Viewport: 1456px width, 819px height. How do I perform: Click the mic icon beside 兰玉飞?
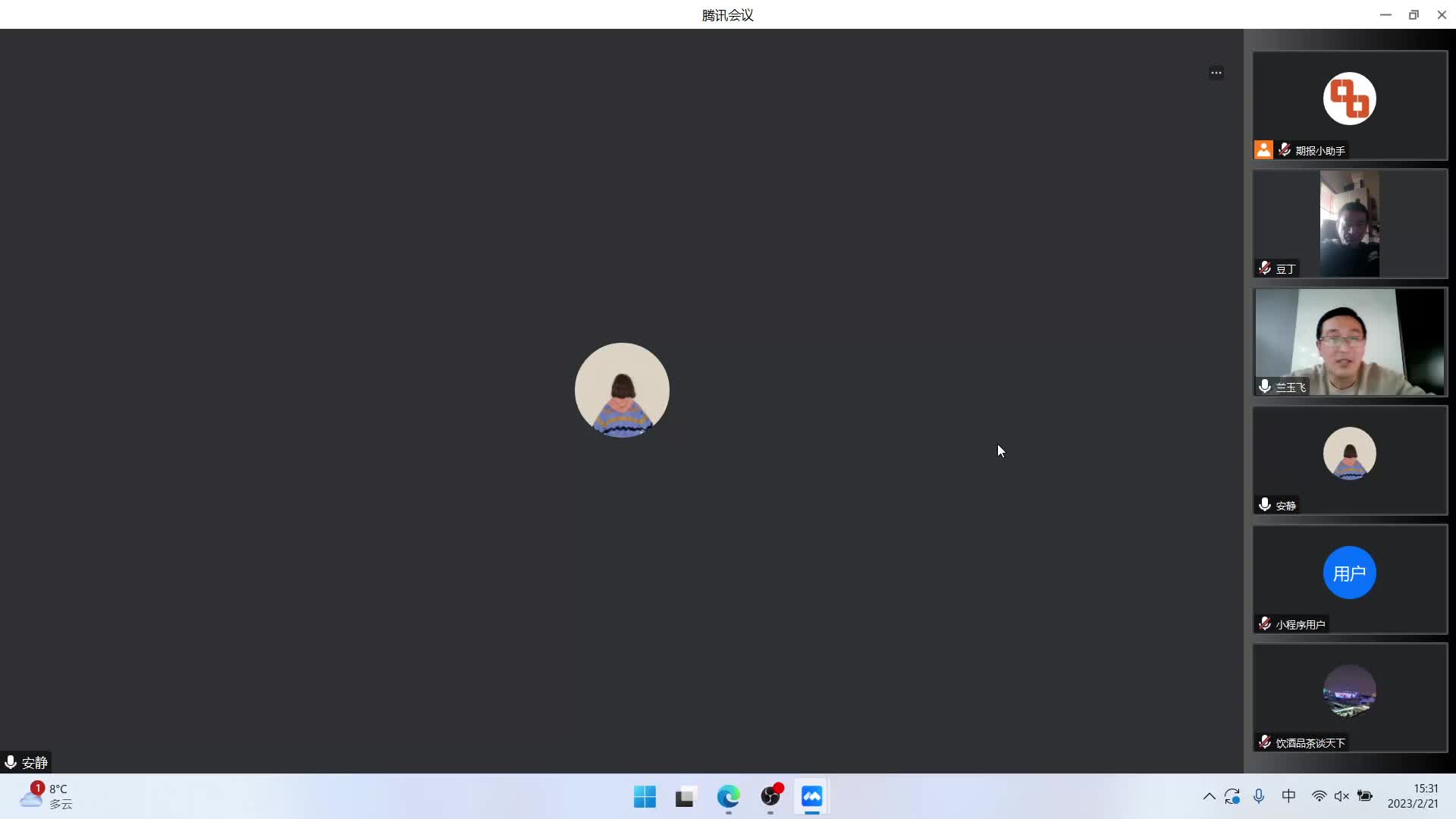[x=1264, y=386]
